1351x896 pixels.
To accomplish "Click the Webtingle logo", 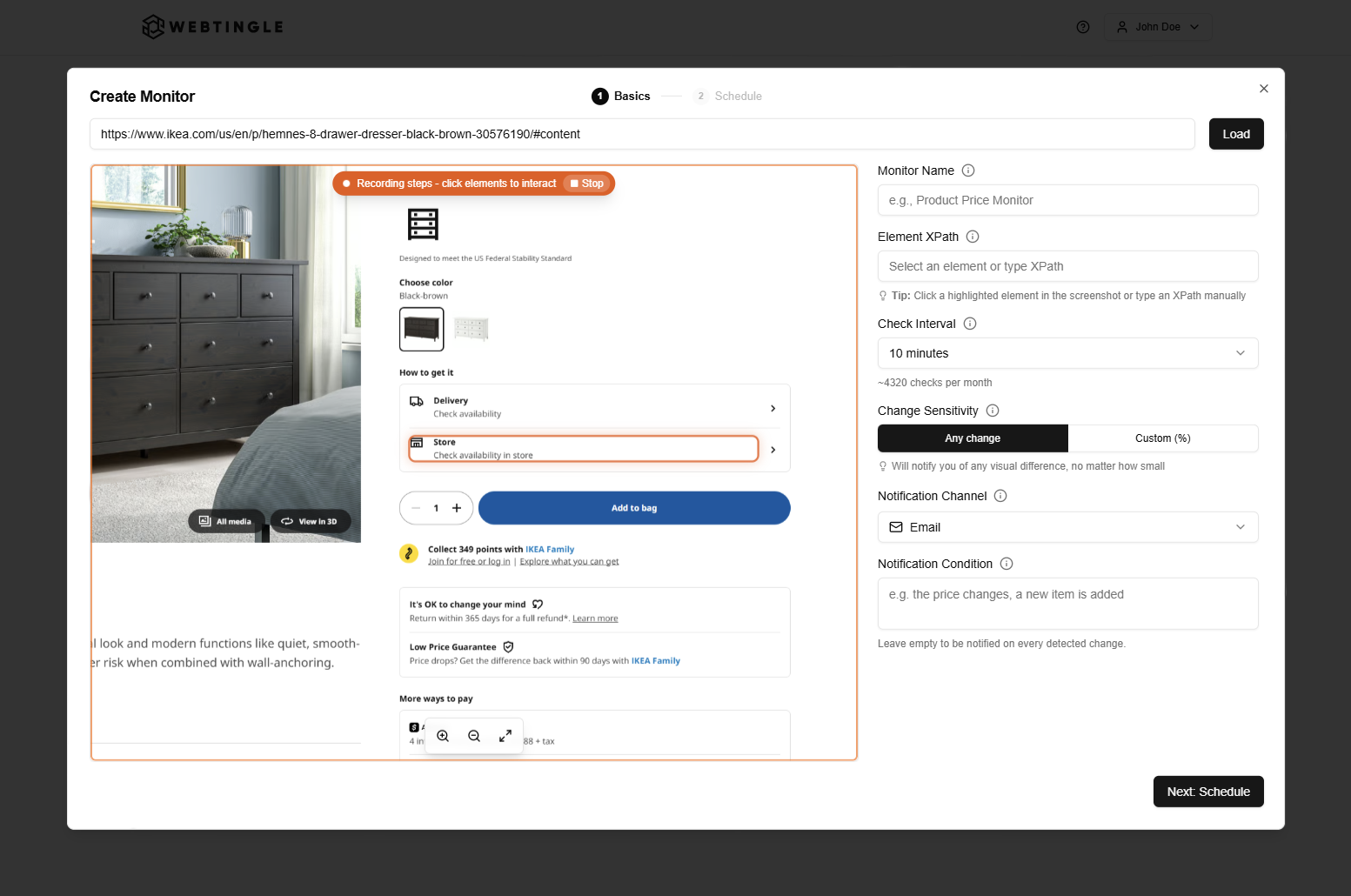I will 213,27.
